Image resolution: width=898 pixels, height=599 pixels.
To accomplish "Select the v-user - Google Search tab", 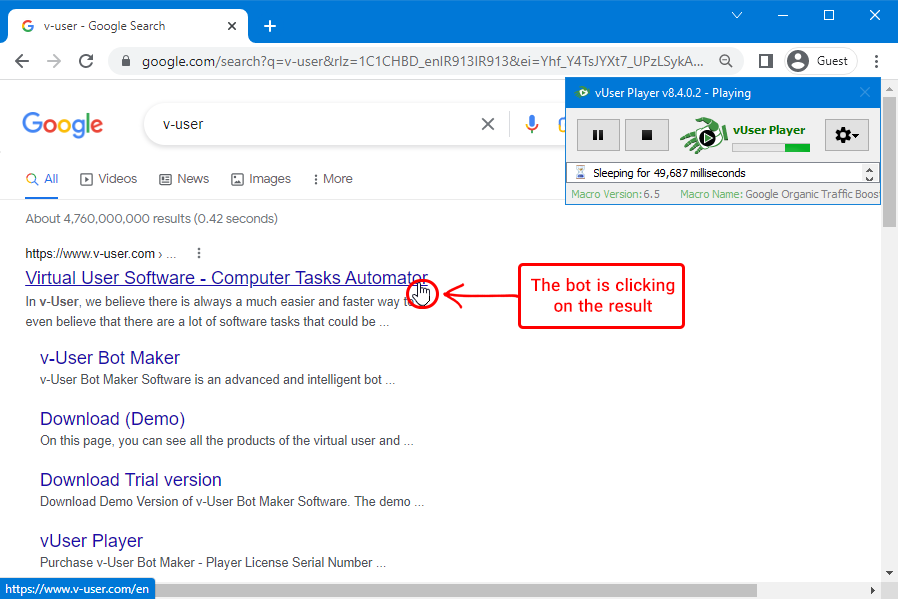I will click(x=128, y=26).
